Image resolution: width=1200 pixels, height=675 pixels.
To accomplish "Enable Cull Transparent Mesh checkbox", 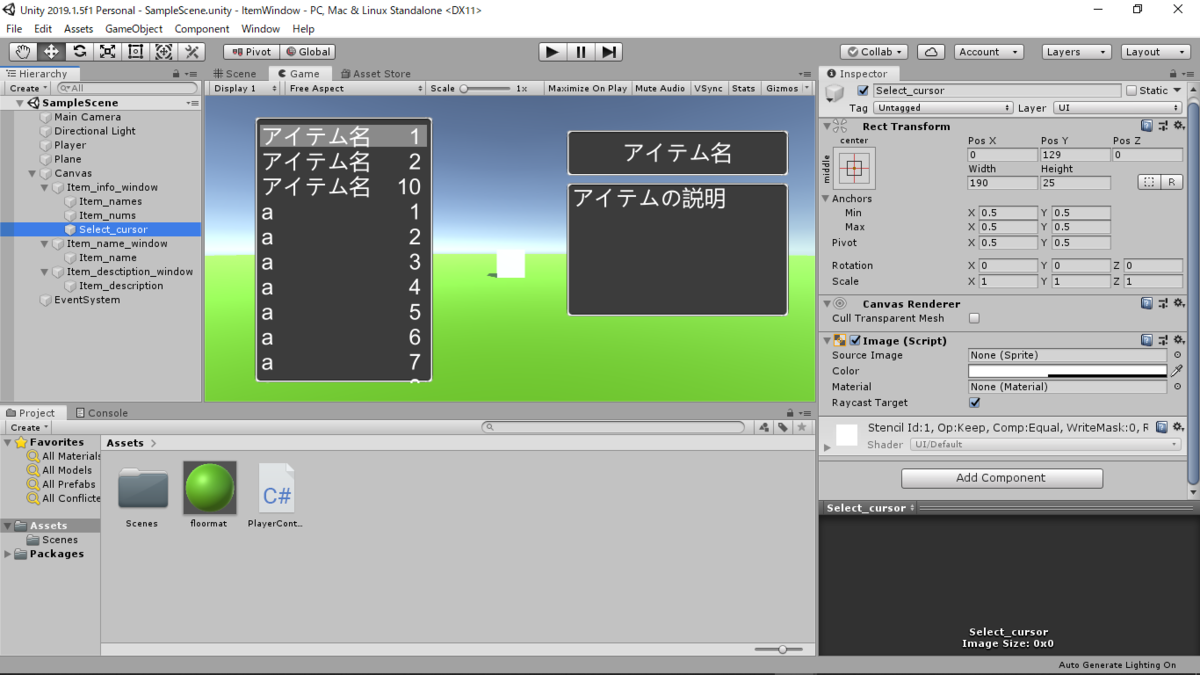I will click(974, 319).
